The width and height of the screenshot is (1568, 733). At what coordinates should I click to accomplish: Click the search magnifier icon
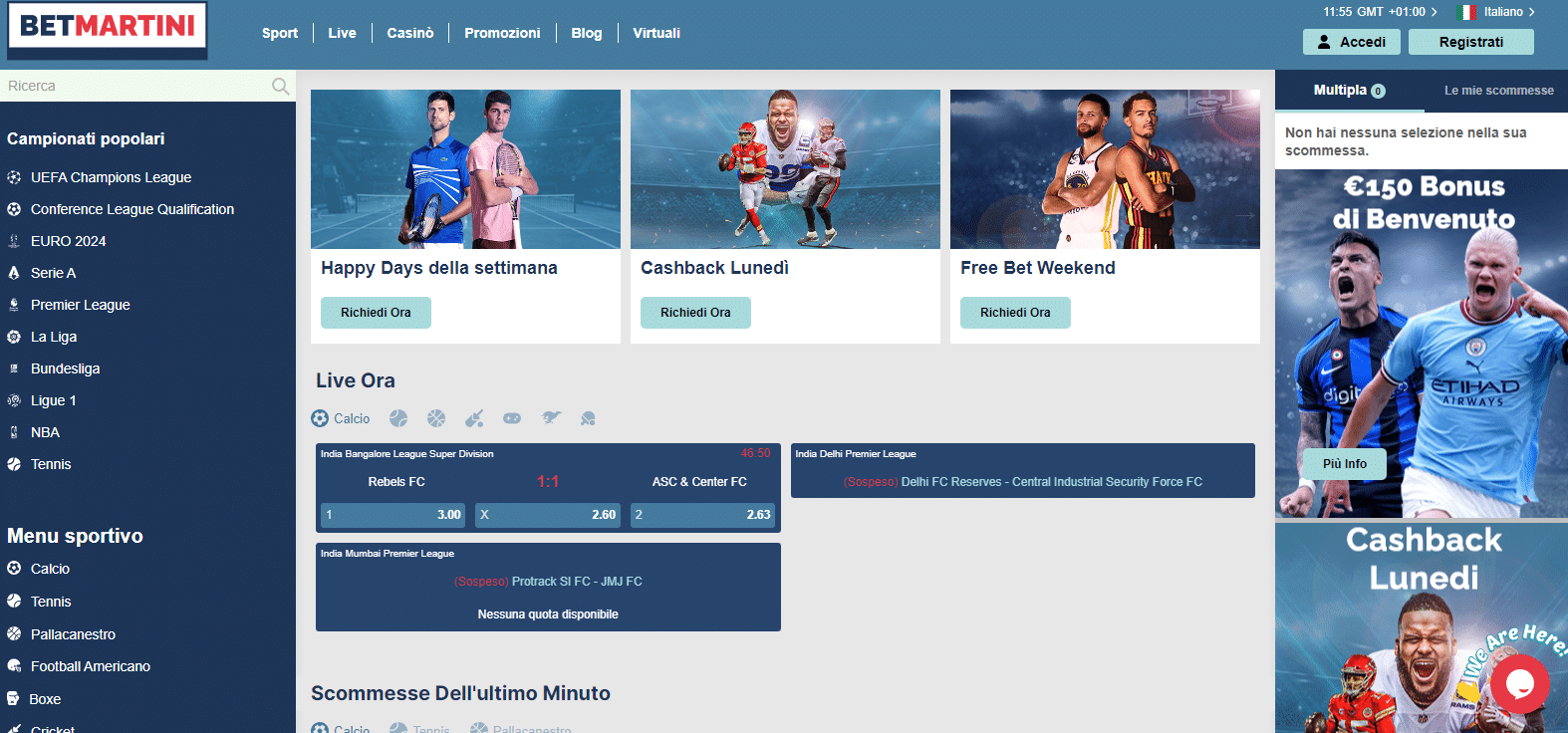(x=281, y=87)
